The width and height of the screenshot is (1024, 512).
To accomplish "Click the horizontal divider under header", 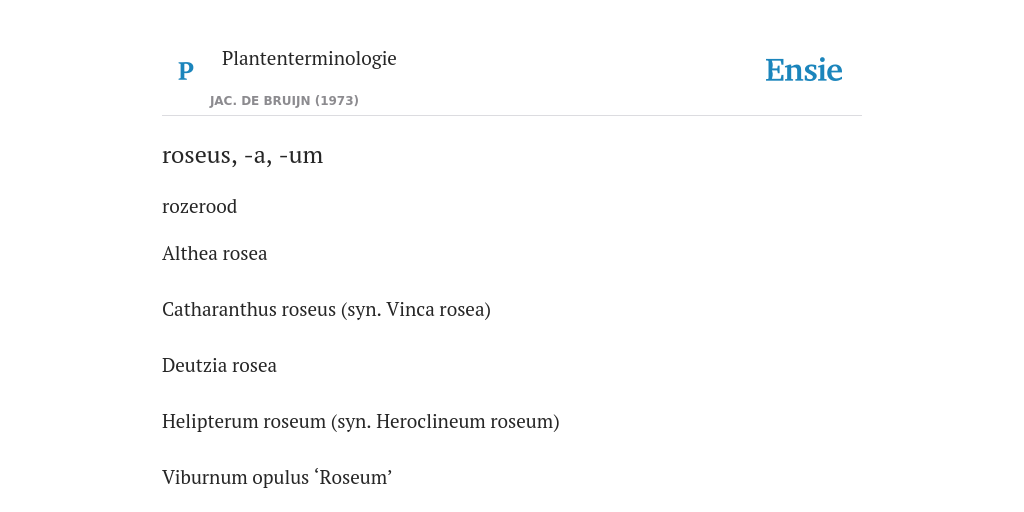I will pyautogui.click(x=512, y=116).
